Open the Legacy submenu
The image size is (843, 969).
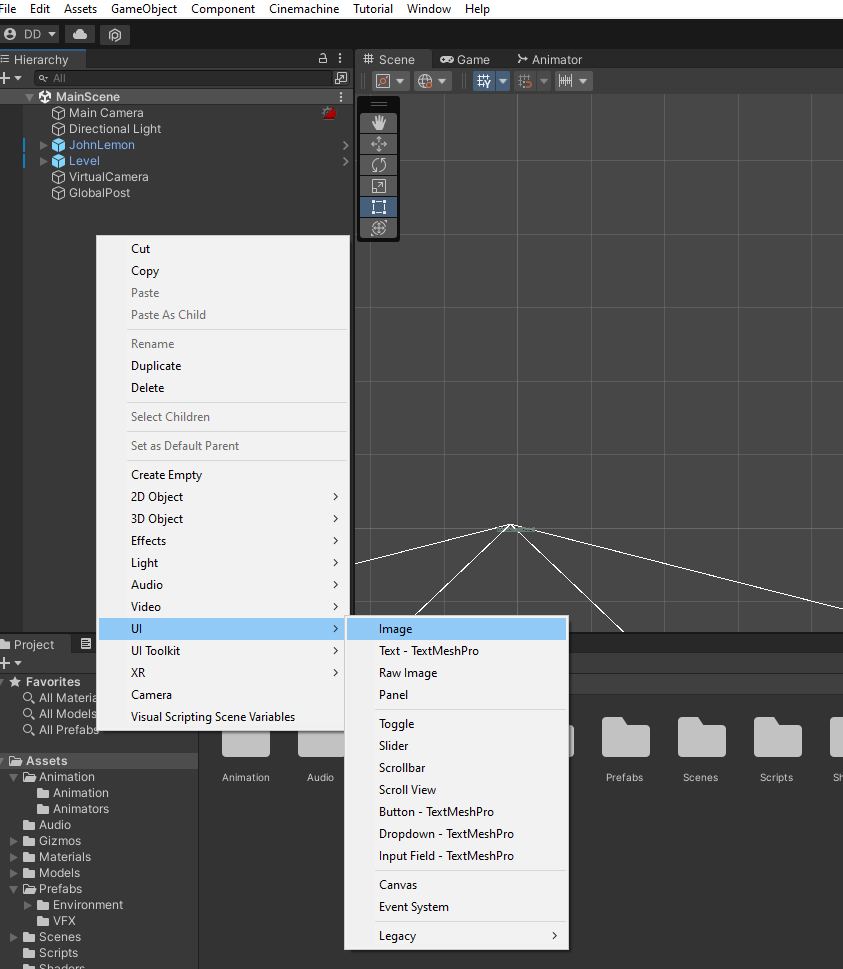click(456, 936)
